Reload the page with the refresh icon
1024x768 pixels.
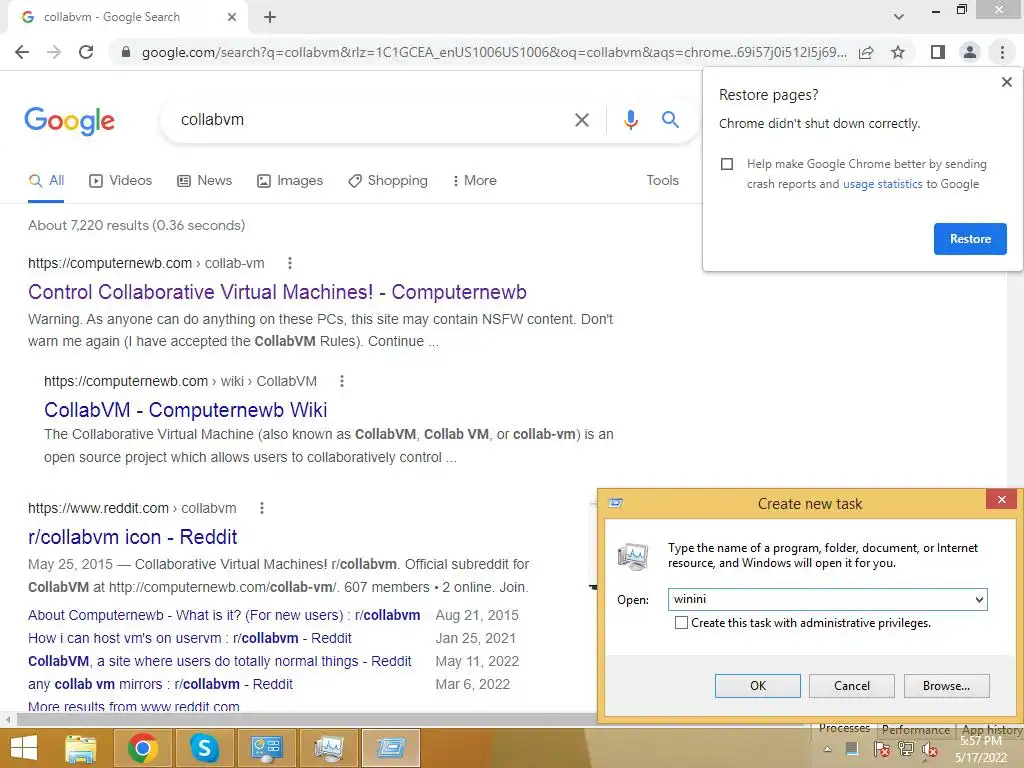point(86,52)
